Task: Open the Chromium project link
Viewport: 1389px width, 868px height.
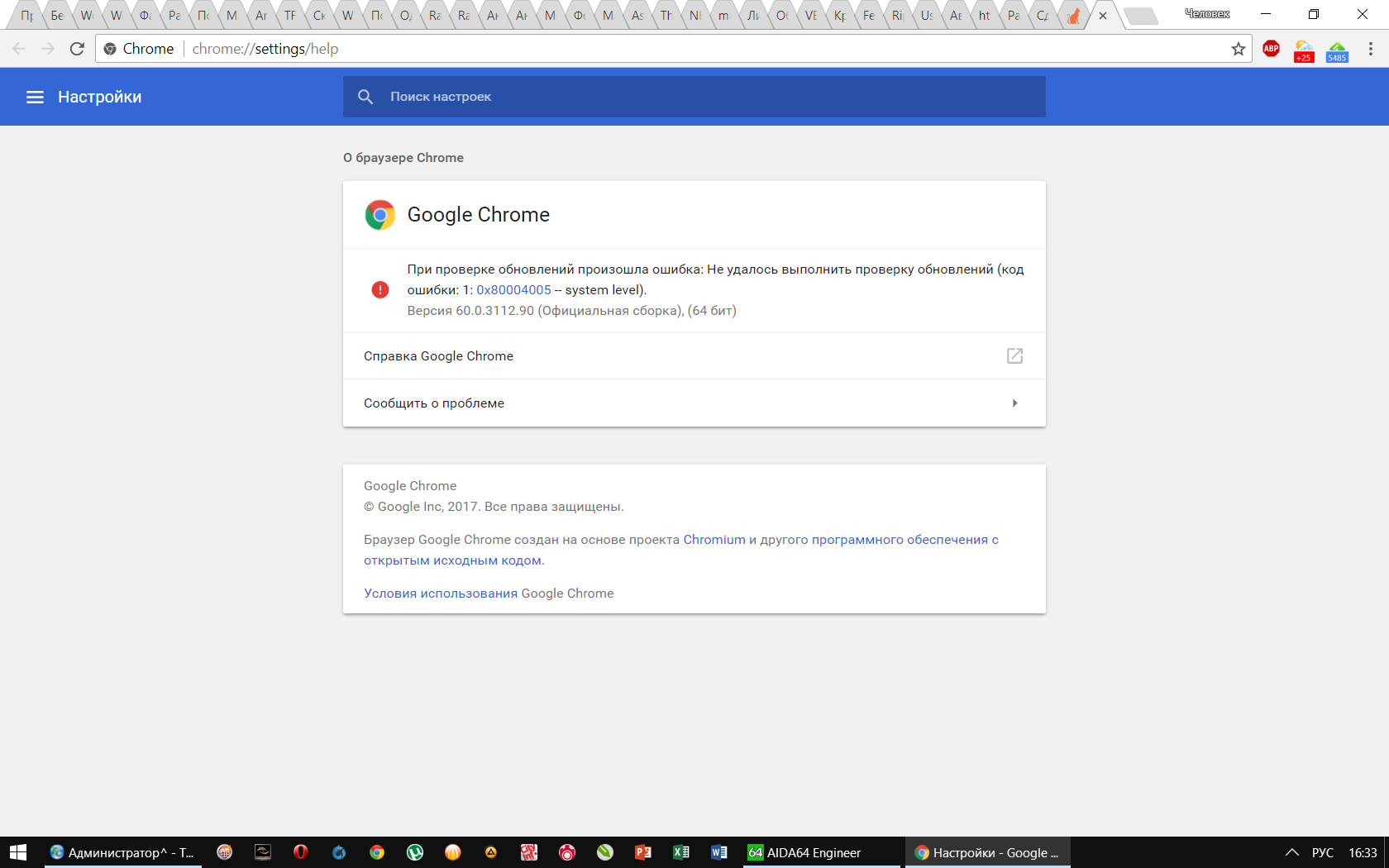Action: click(x=714, y=540)
